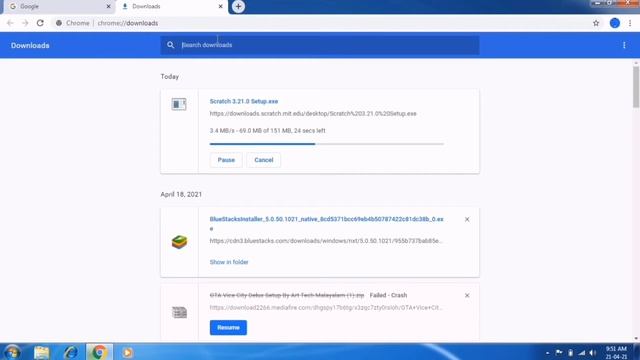Click the Scratch setup file icon

(x=179, y=104)
